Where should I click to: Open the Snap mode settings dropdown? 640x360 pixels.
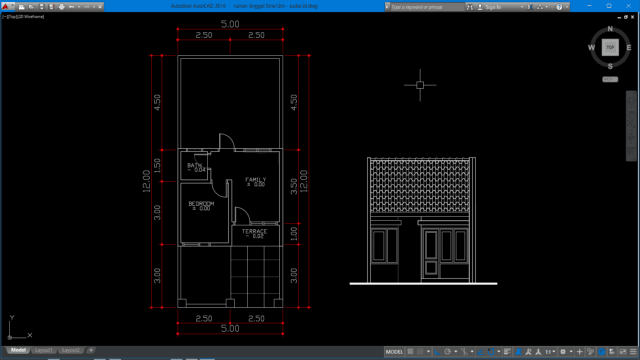[x=428, y=352]
